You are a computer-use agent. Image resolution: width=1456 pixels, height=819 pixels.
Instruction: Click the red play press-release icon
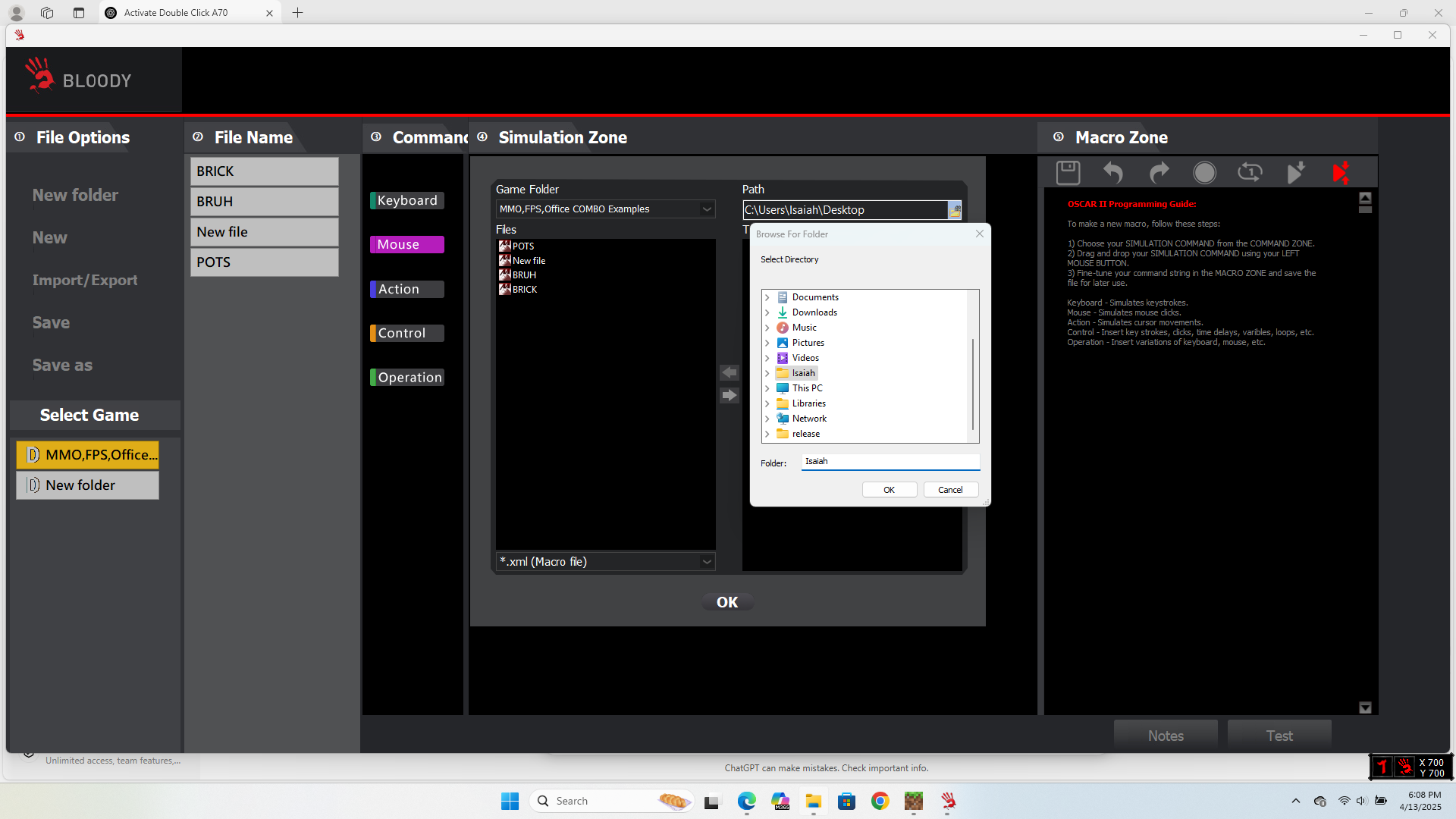[x=1341, y=173]
